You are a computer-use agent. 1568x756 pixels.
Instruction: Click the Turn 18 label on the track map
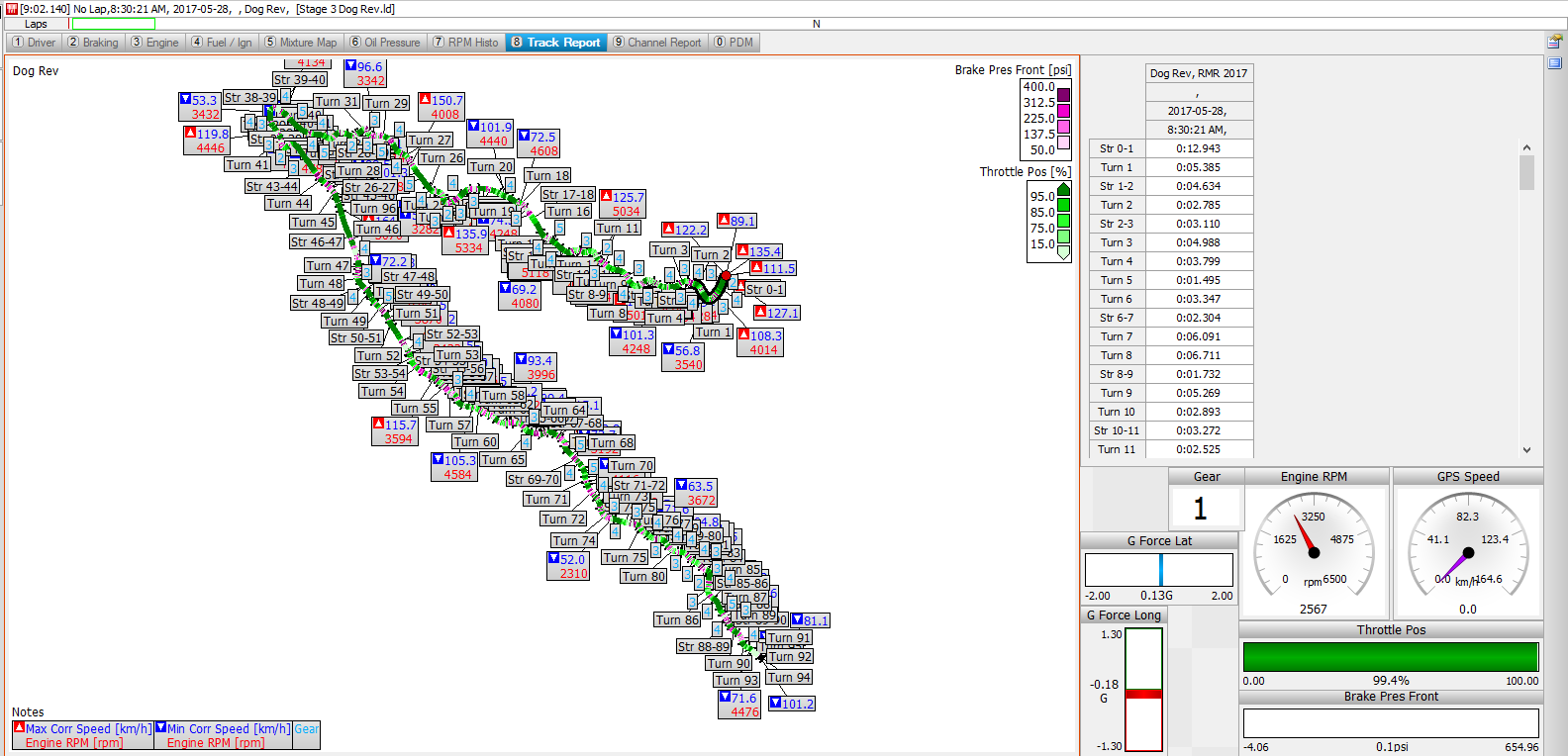pyautogui.click(x=547, y=175)
